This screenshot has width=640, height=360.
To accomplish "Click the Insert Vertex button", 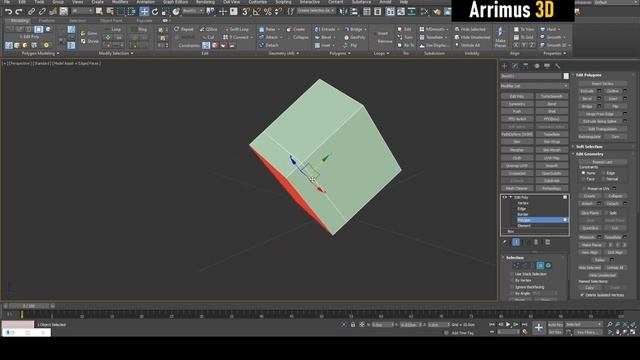I will [602, 84].
